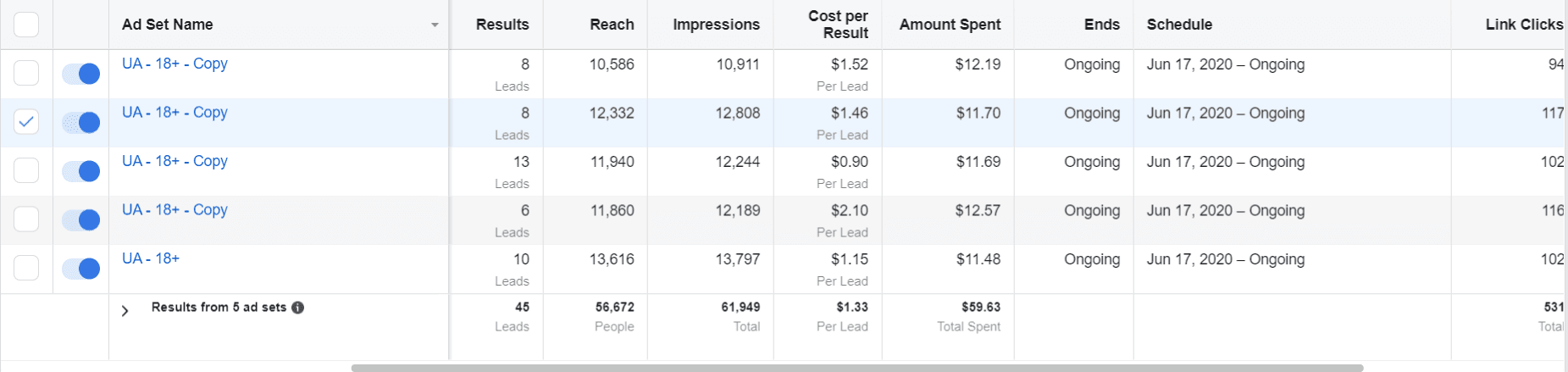Open the Ad Set Name column dropdown arrow
Screen dimensions: 1568x372
pos(435,25)
